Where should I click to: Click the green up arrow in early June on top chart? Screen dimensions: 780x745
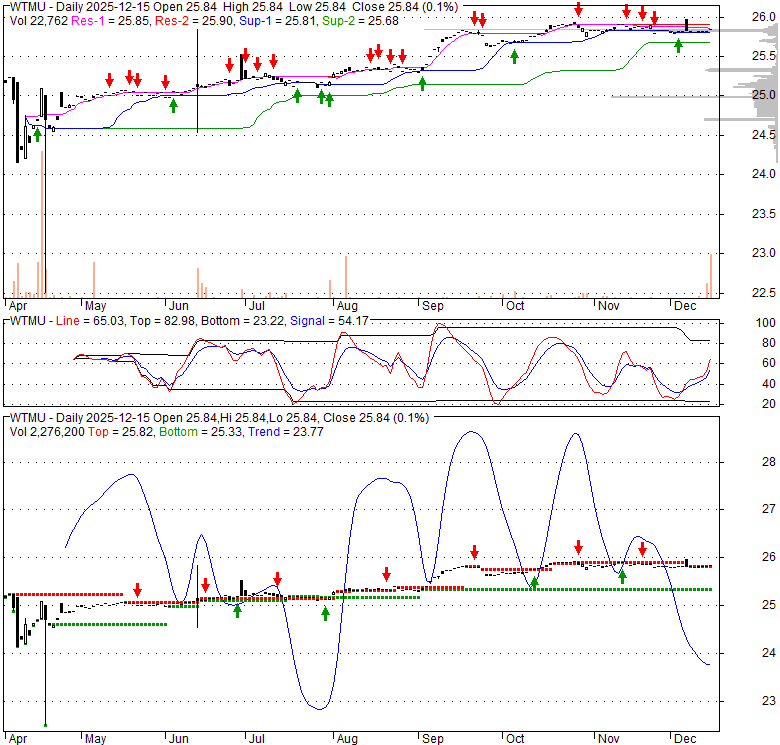tap(173, 104)
